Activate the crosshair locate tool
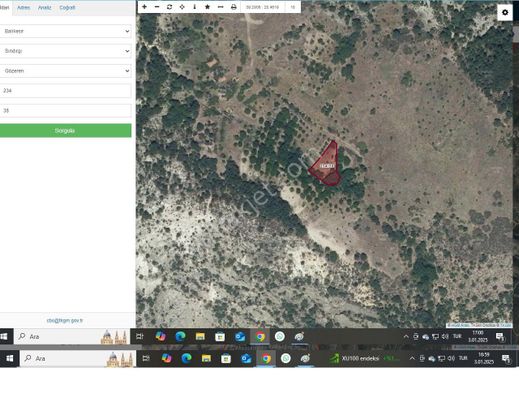 click(182, 7)
